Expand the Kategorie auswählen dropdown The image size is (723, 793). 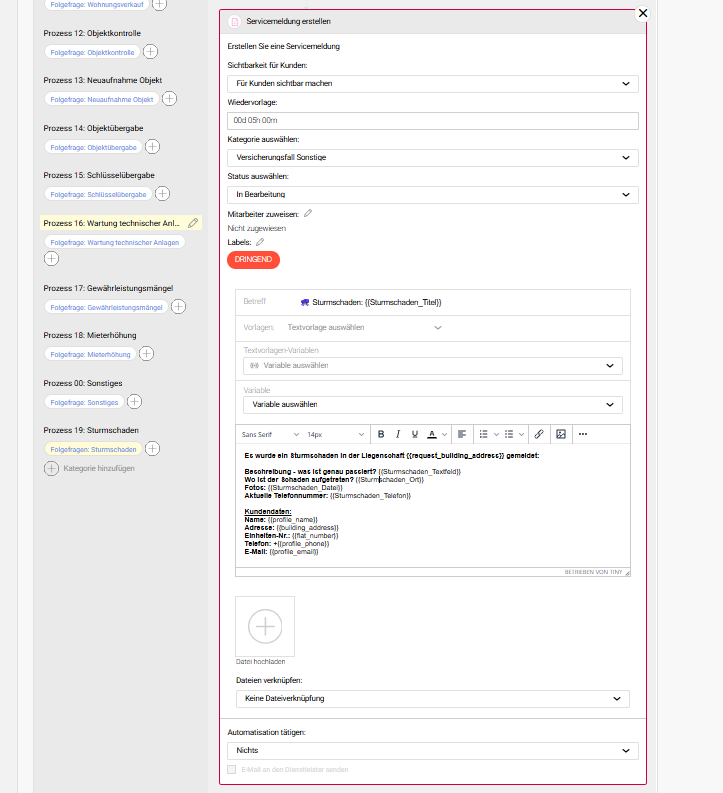432,157
